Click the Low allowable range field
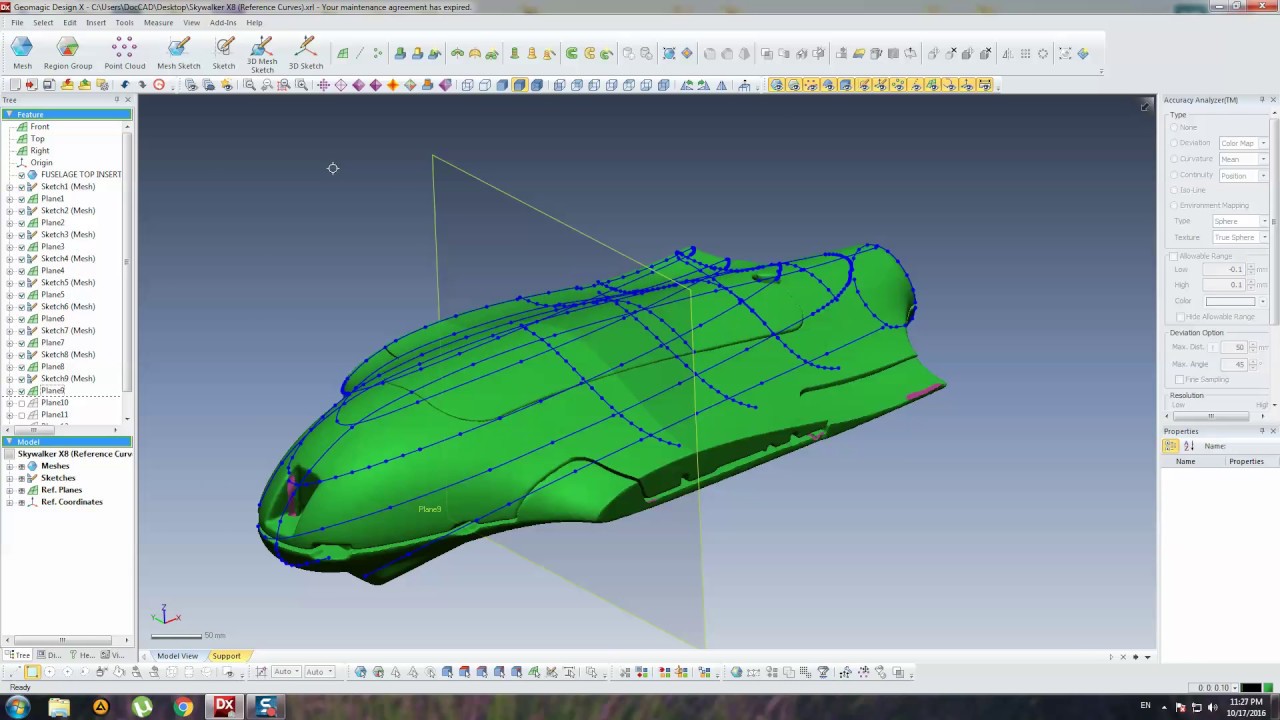Viewport: 1280px width, 720px height. click(1224, 269)
